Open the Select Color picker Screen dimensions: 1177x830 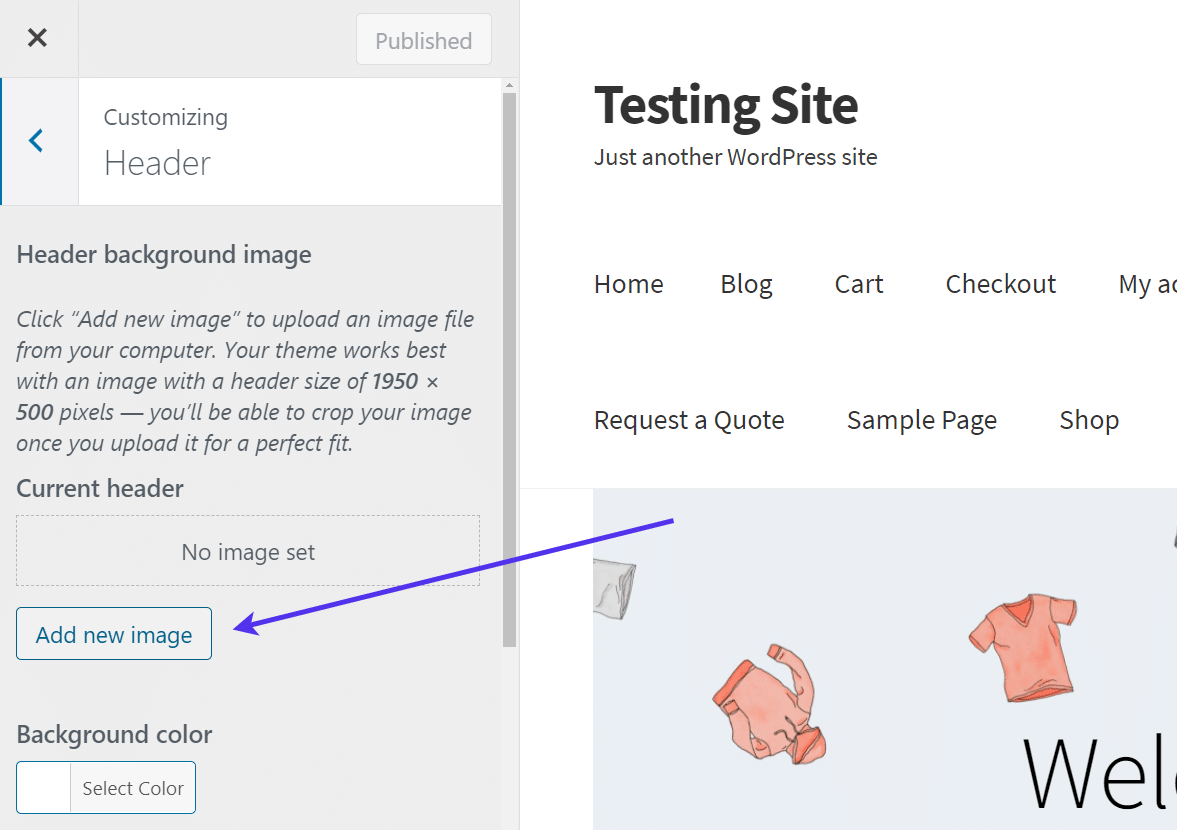pos(133,787)
